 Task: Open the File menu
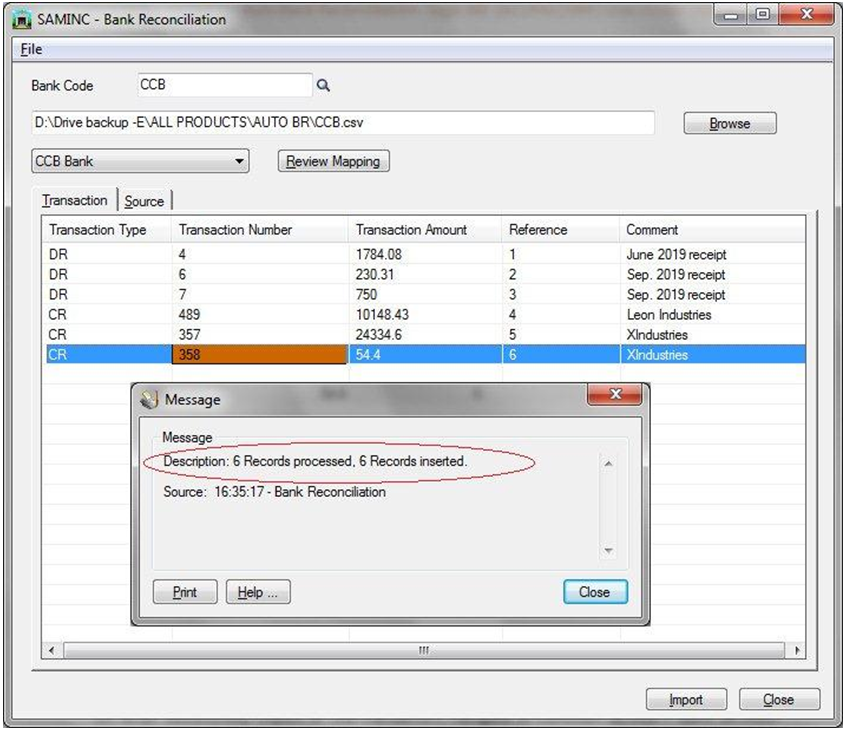[x=31, y=50]
